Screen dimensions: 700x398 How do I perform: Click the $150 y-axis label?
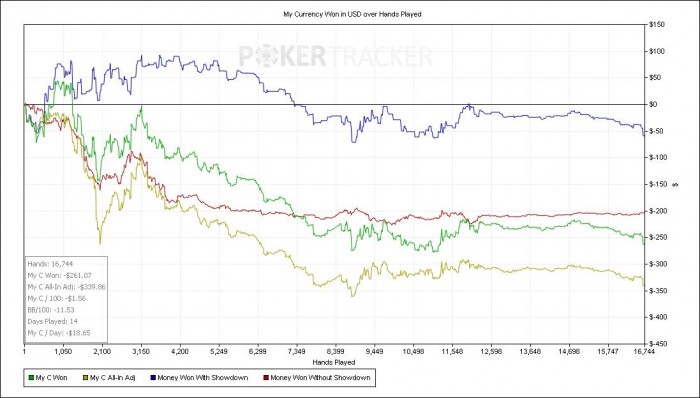click(x=657, y=25)
